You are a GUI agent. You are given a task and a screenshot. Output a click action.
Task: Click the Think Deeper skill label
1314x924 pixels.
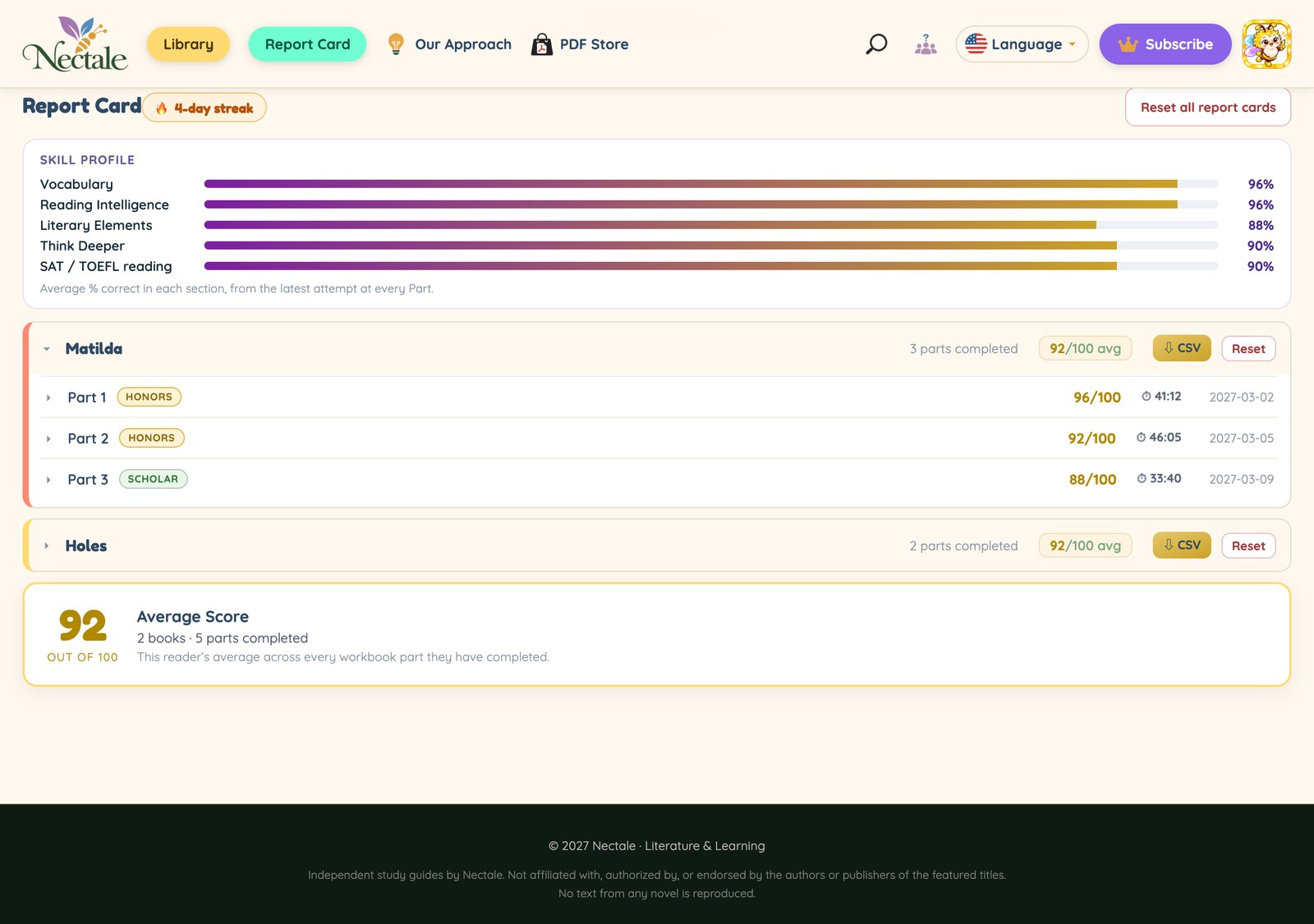82,246
